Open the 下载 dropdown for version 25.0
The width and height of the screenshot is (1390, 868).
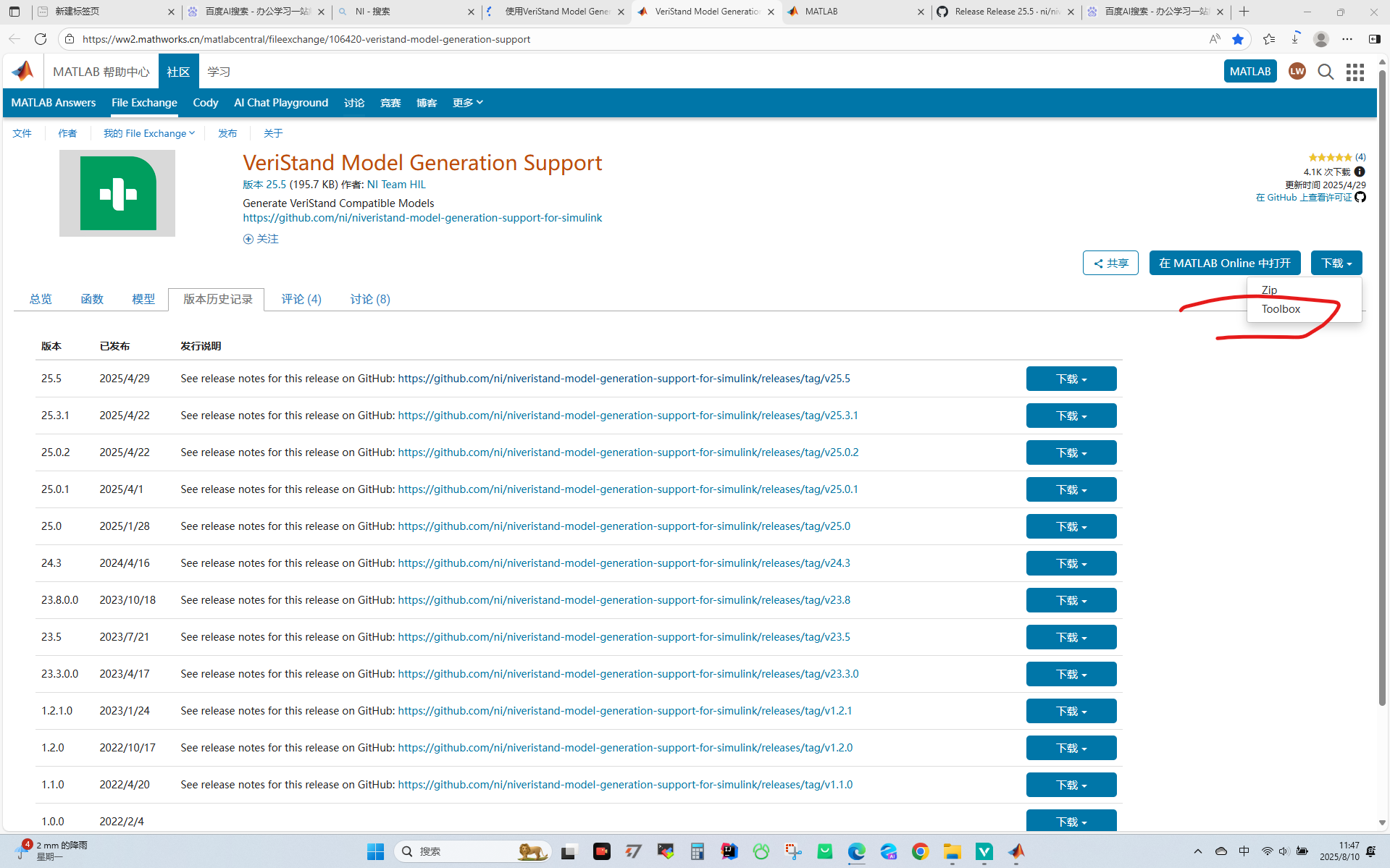tap(1071, 526)
